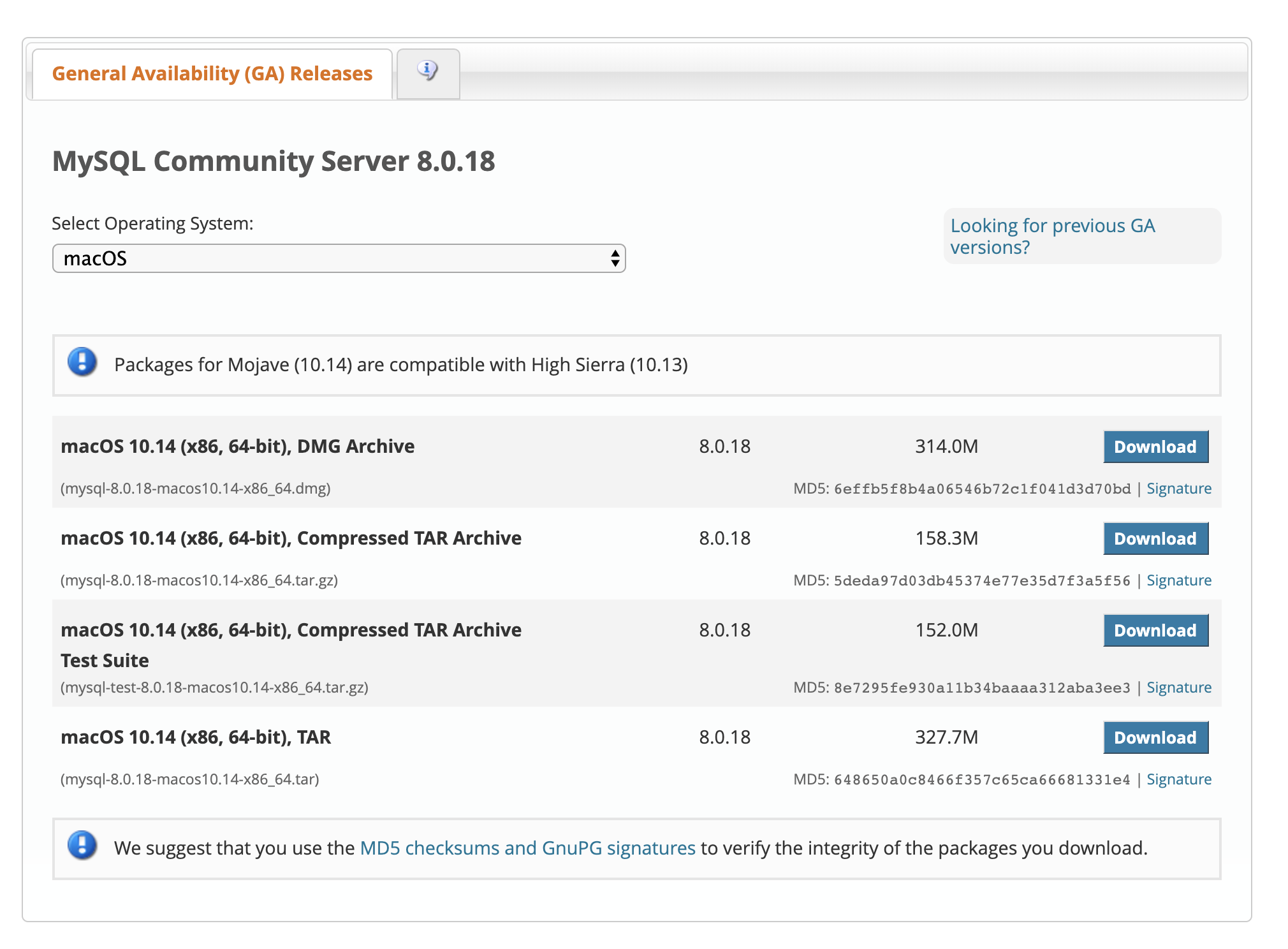This screenshot has height=949, width=1288.
Task: Click the blue alert icon beside checksum suggestion
Action: click(82, 846)
